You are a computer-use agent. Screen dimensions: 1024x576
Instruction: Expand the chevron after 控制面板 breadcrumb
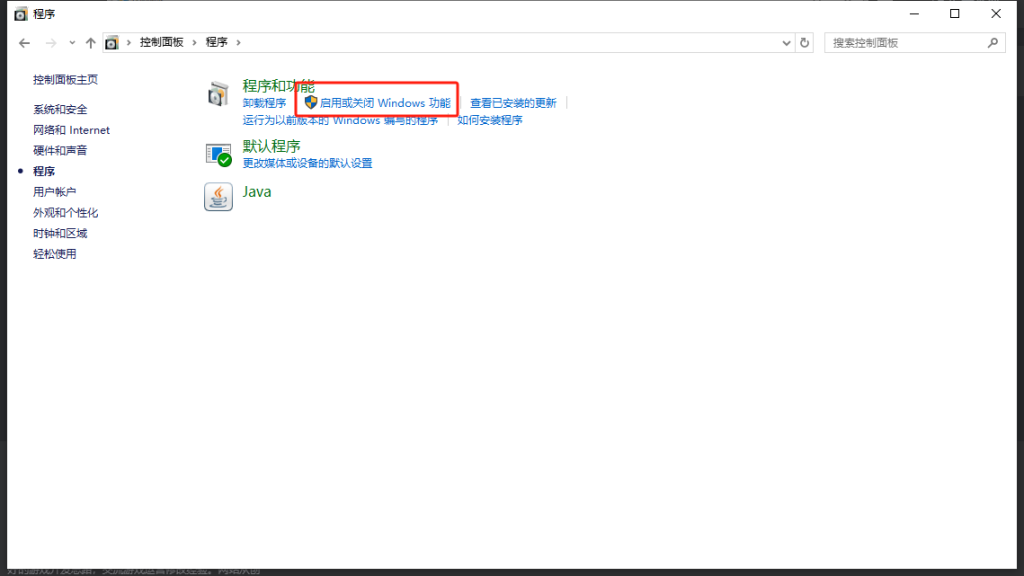tap(195, 42)
